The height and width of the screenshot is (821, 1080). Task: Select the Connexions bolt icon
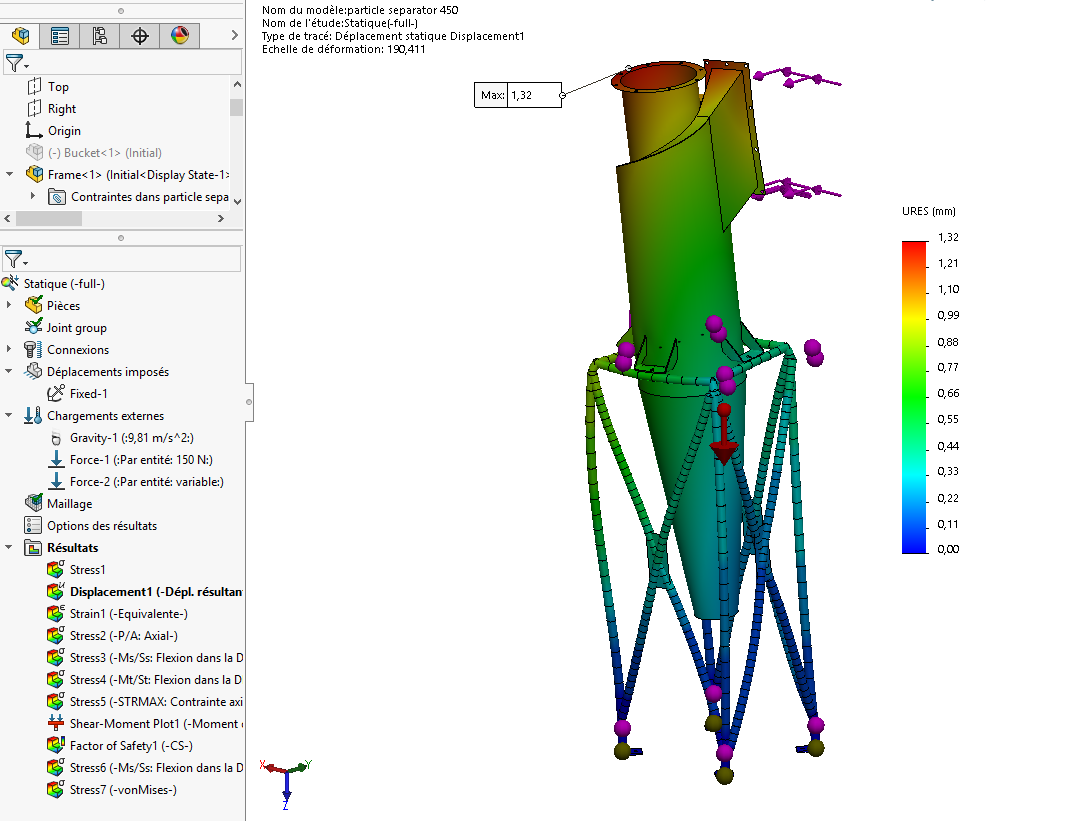[x=32, y=349]
